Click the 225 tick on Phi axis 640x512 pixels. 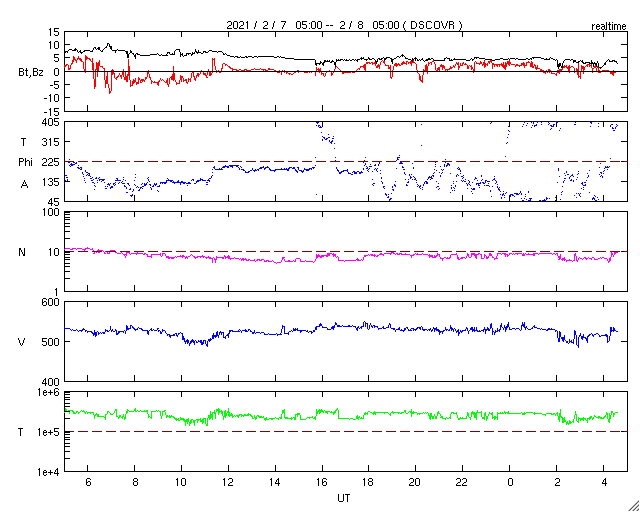[51, 162]
